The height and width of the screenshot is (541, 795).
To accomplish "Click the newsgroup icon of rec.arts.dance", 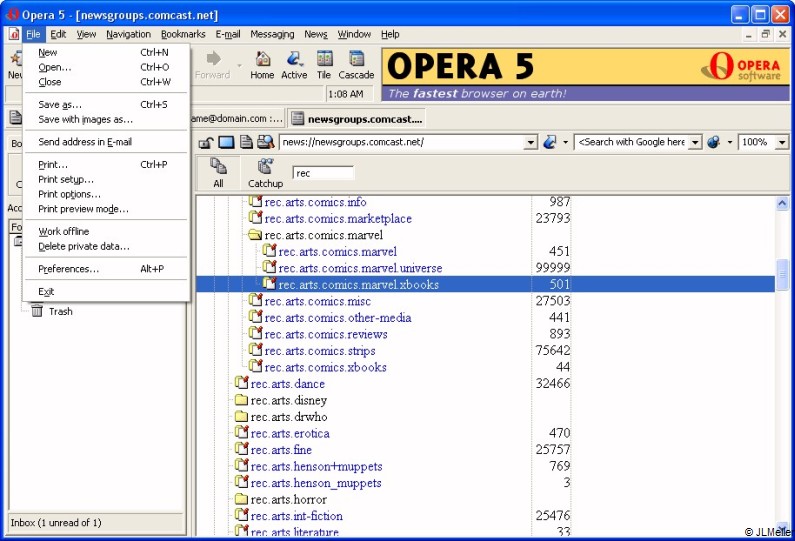I will [241, 383].
